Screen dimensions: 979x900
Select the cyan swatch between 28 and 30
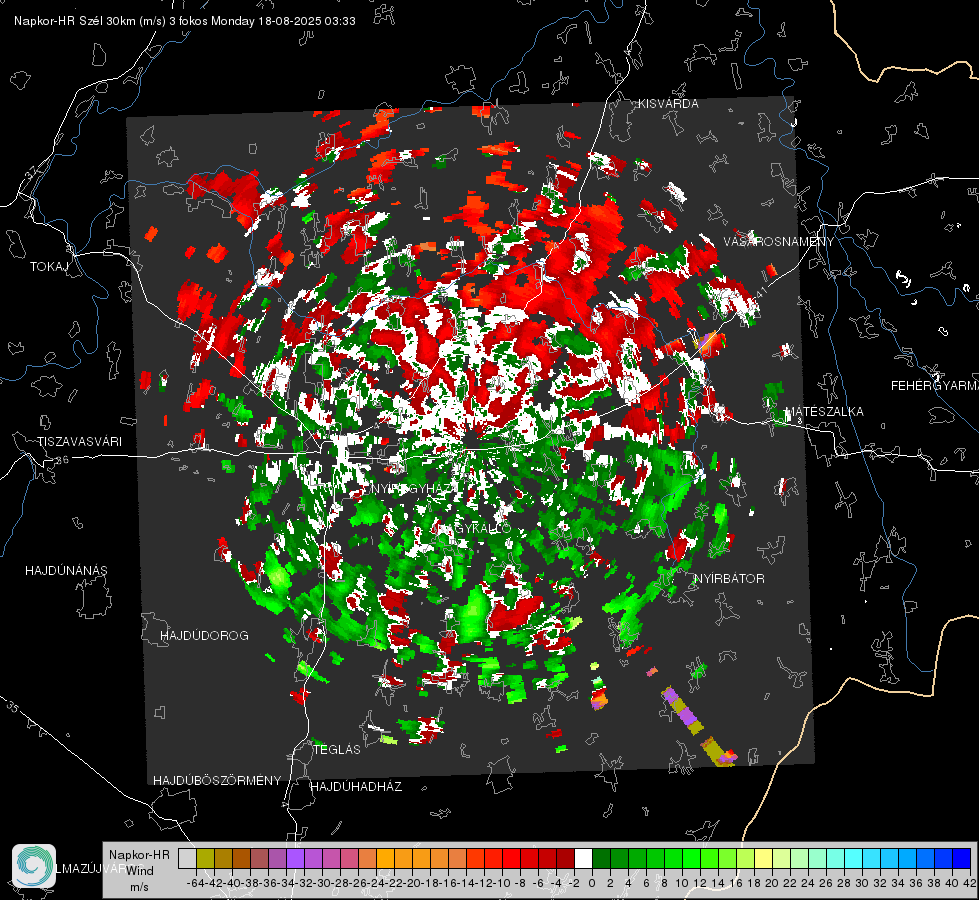(854, 858)
